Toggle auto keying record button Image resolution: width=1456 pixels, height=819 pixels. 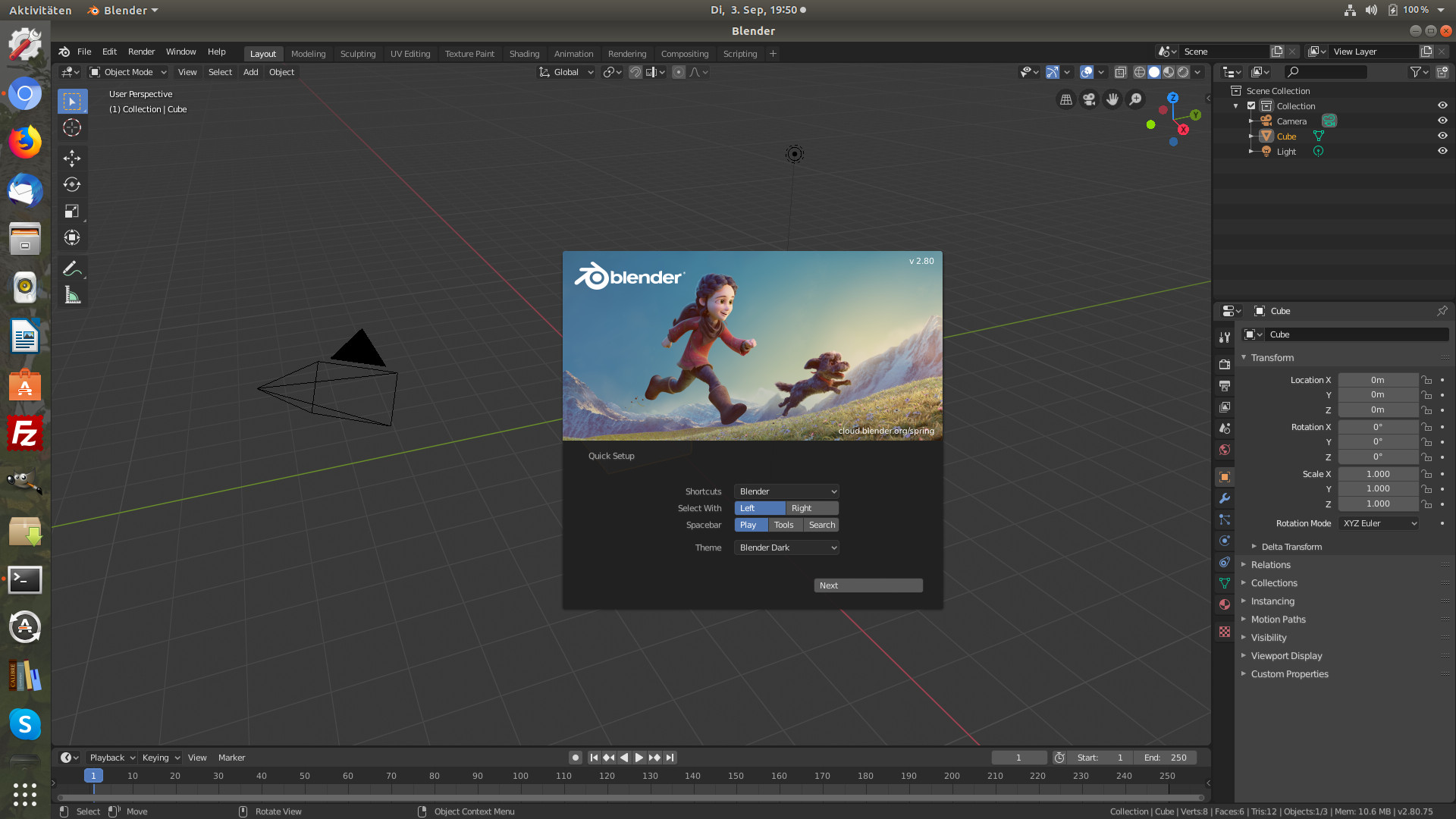point(576,758)
